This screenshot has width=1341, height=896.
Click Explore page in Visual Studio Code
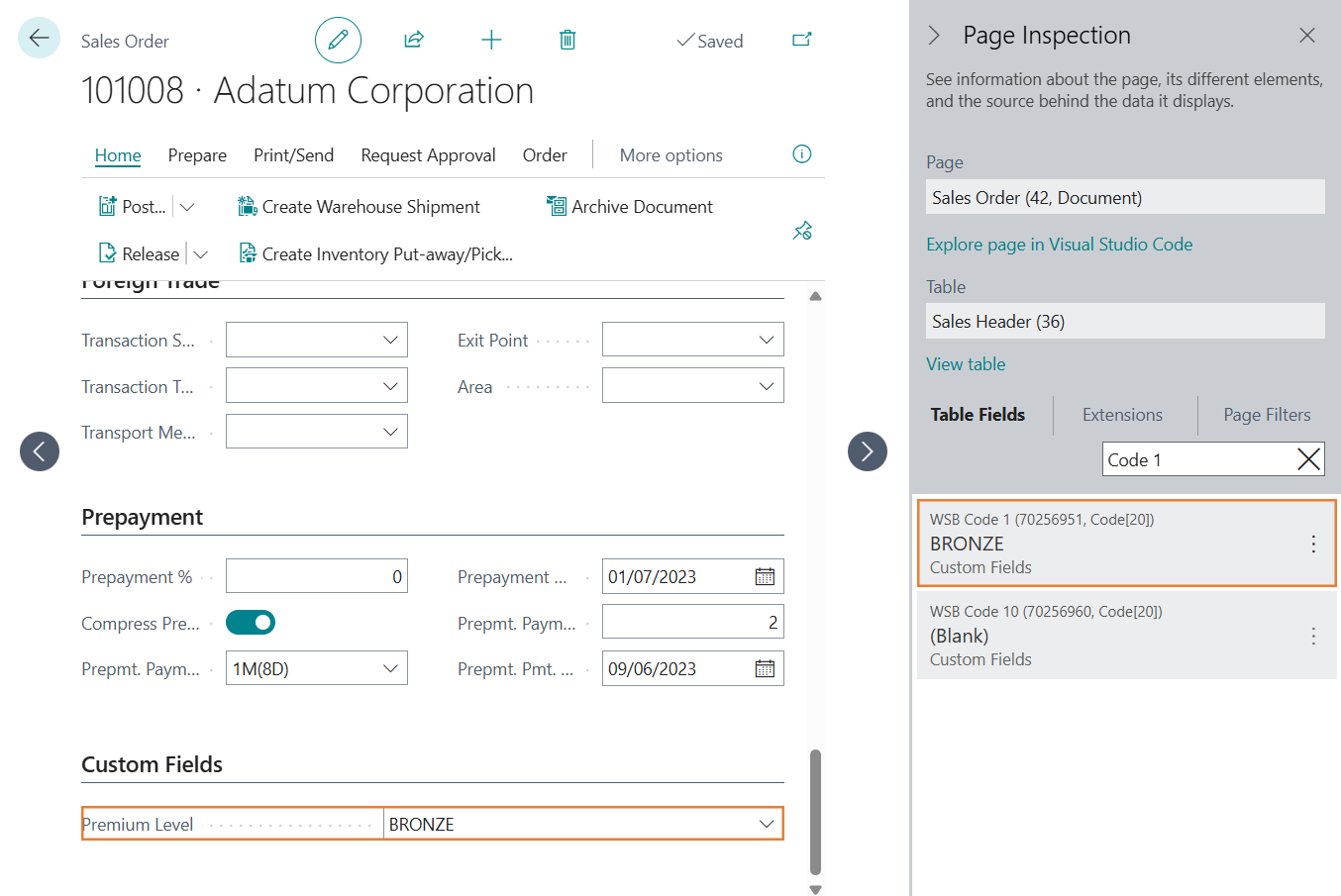click(1059, 245)
